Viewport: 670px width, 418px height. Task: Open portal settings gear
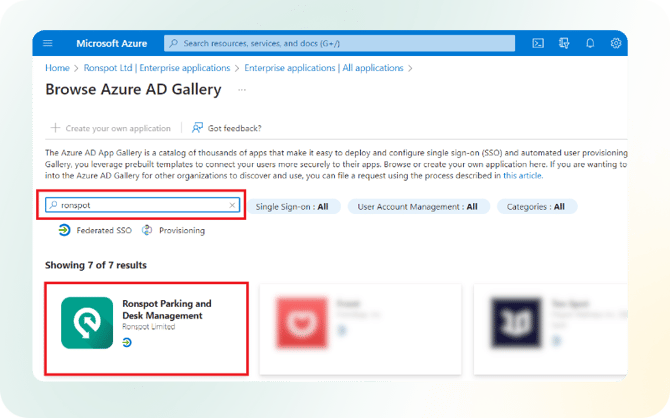point(616,43)
